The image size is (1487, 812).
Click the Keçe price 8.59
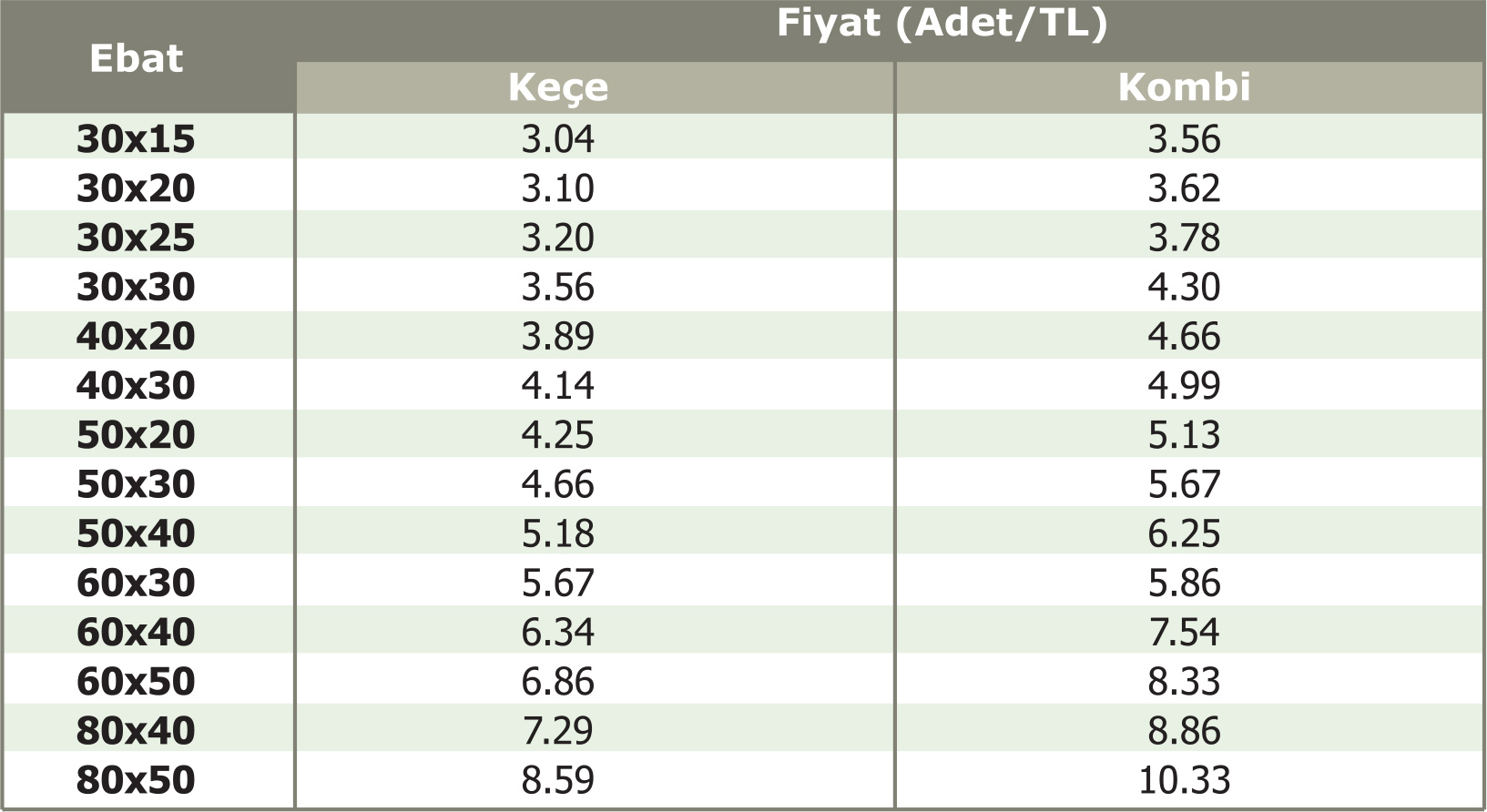[558, 780]
